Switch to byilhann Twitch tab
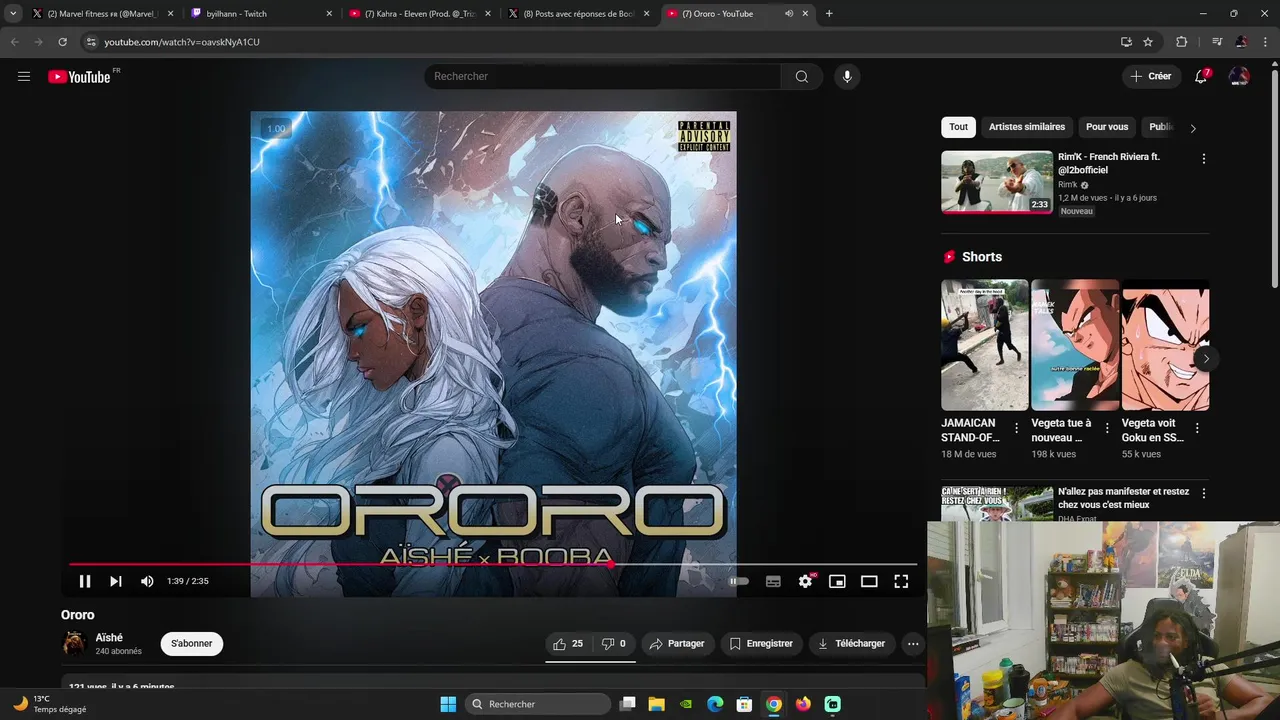1280x720 pixels. coord(262,14)
